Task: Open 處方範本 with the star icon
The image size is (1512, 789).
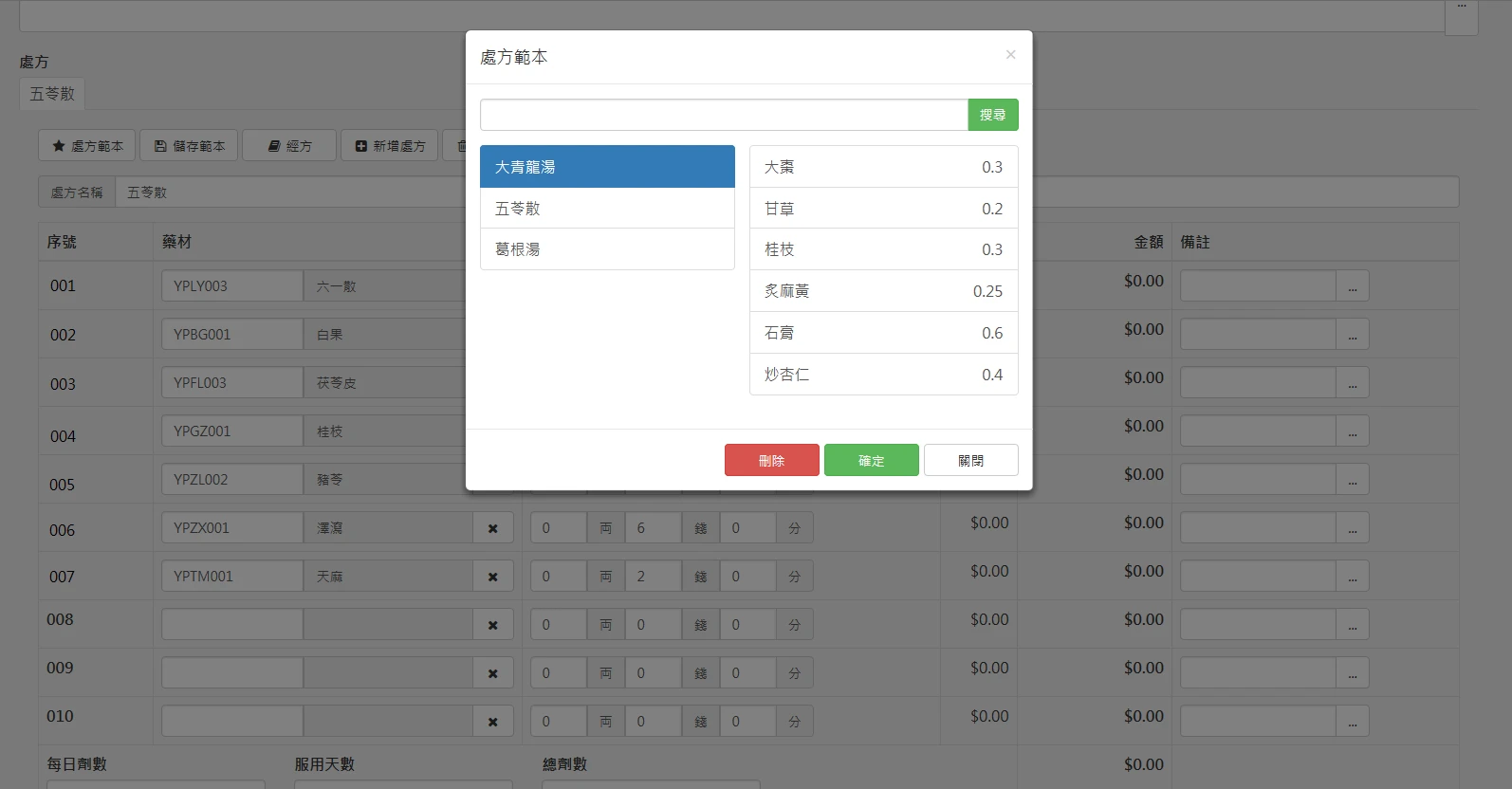Action: 87,145
